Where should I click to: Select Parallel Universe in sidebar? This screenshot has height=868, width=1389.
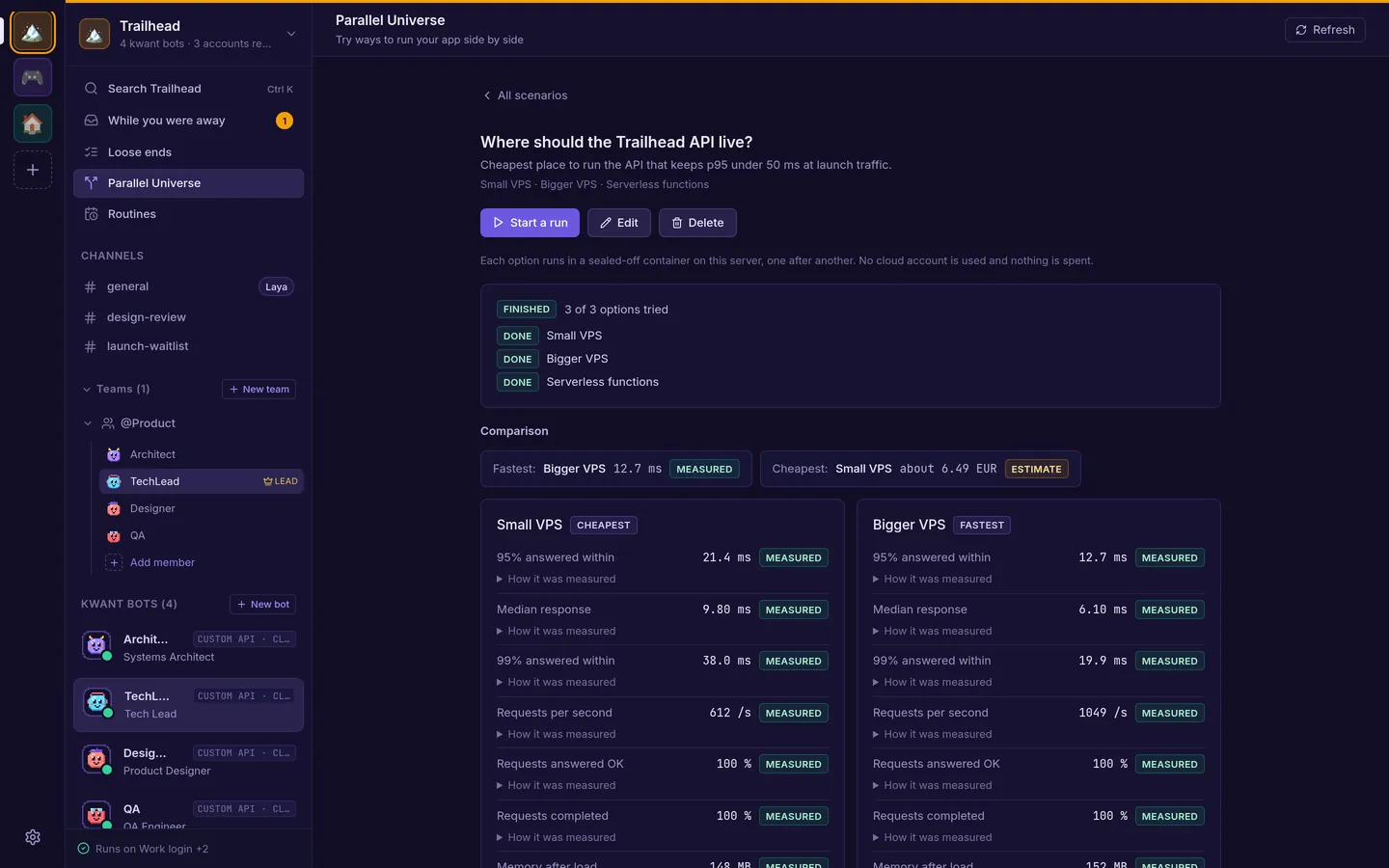pyautogui.click(x=188, y=183)
